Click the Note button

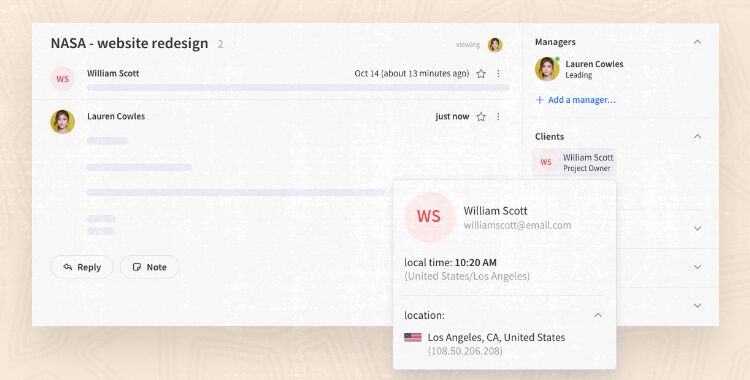(x=149, y=267)
